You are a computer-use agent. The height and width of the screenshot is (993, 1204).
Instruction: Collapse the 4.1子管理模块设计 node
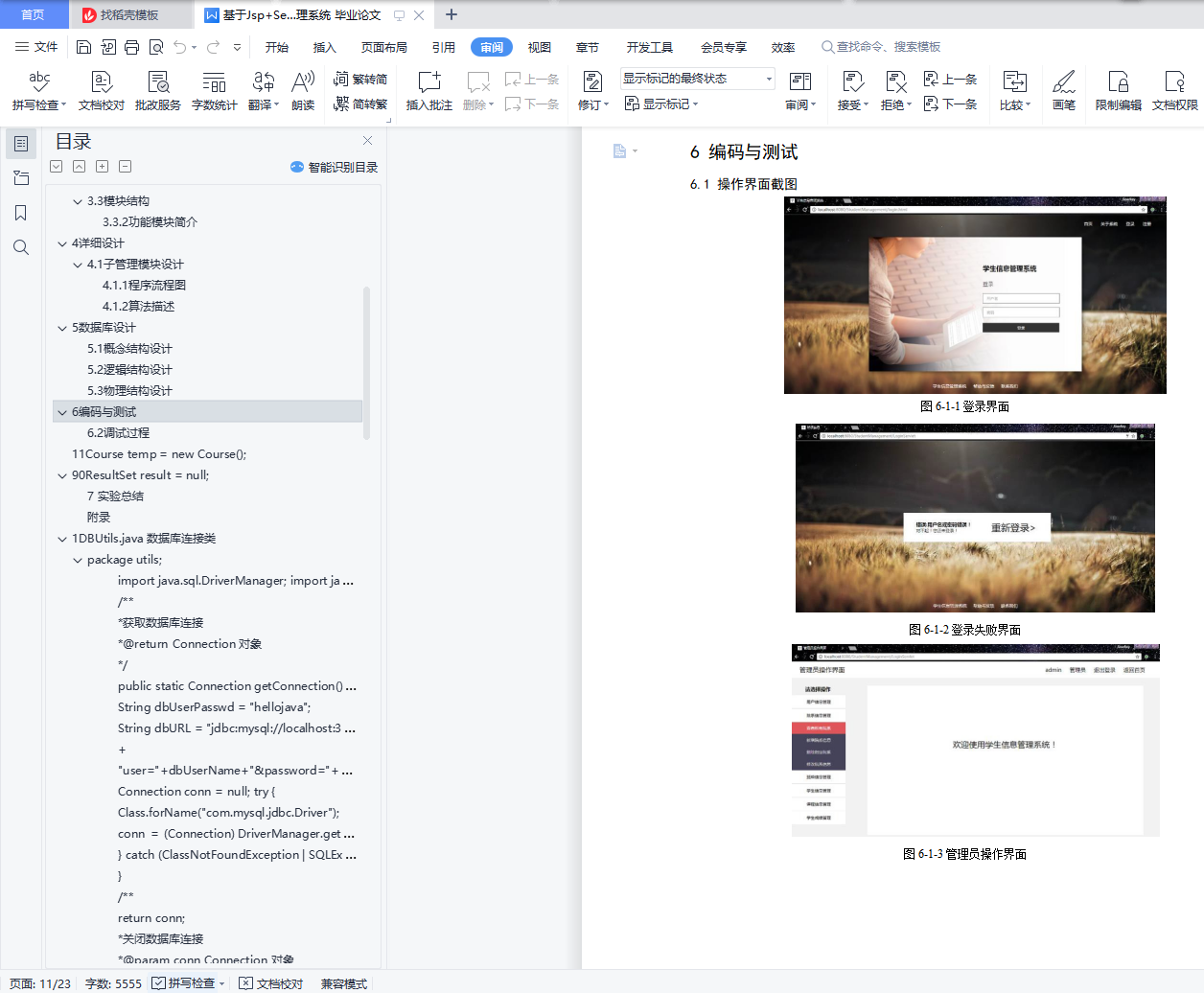[78, 265]
